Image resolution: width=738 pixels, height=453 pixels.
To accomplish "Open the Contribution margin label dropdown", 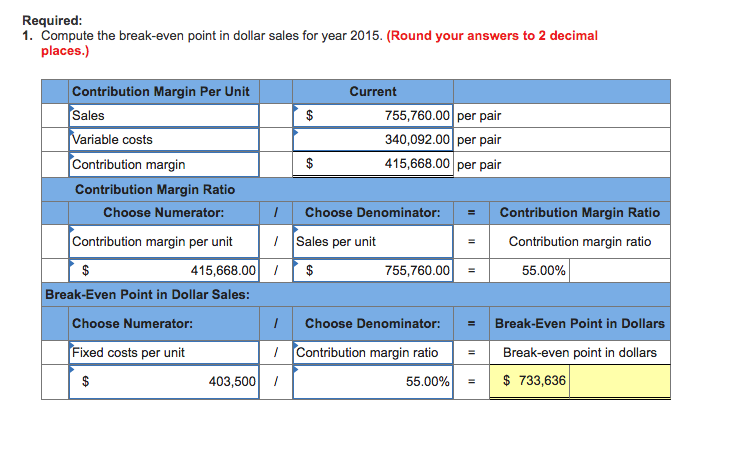I will click(164, 164).
